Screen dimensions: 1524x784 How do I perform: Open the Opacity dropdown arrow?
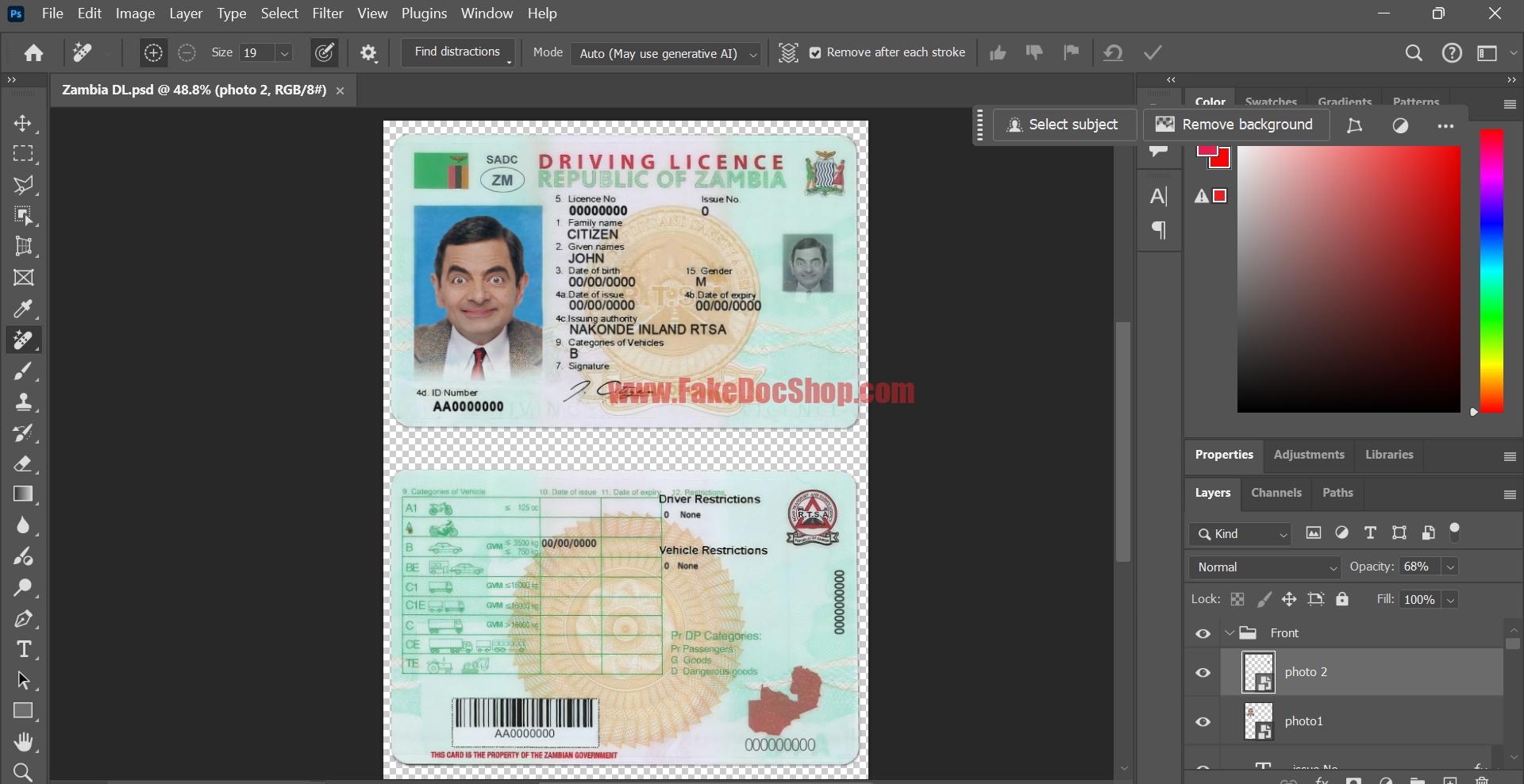click(x=1450, y=567)
